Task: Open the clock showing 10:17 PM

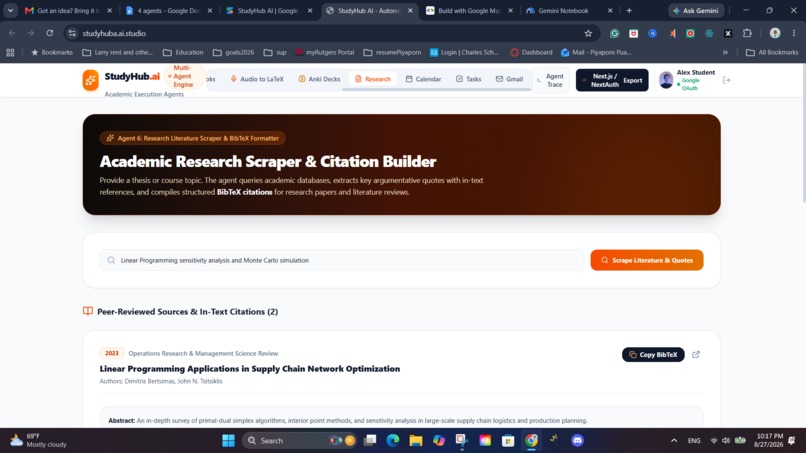Action: [x=769, y=441]
